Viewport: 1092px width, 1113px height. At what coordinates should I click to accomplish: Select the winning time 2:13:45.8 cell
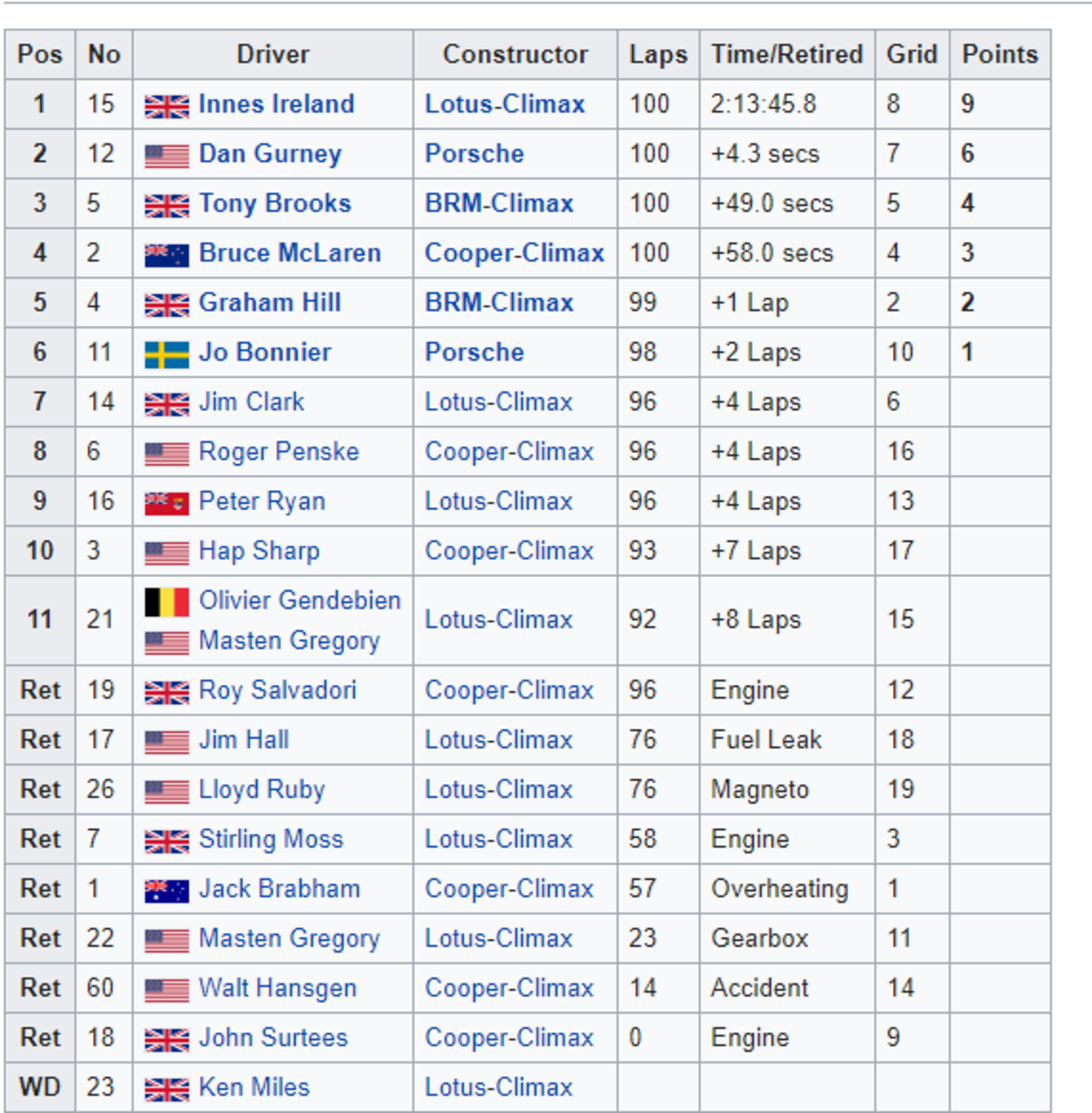787,104
